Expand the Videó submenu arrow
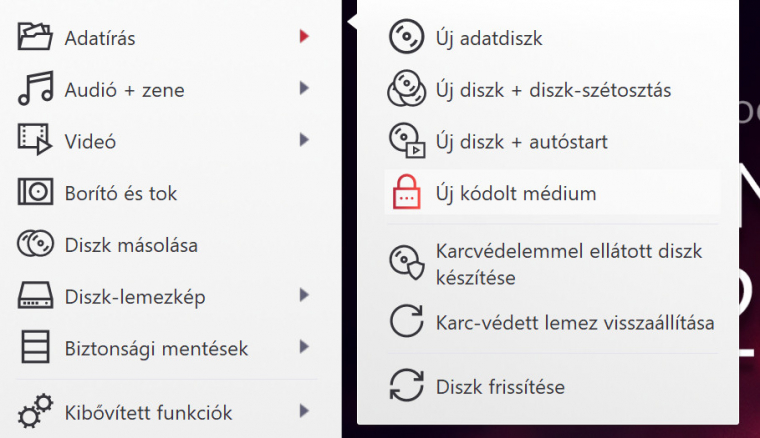The image size is (760, 438). pyautogui.click(x=303, y=141)
